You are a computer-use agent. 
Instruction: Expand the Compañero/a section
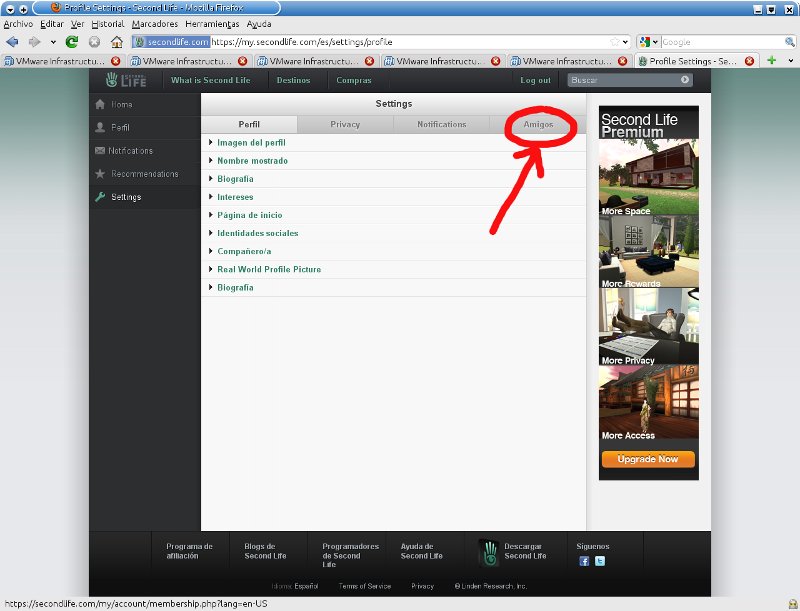click(x=393, y=251)
